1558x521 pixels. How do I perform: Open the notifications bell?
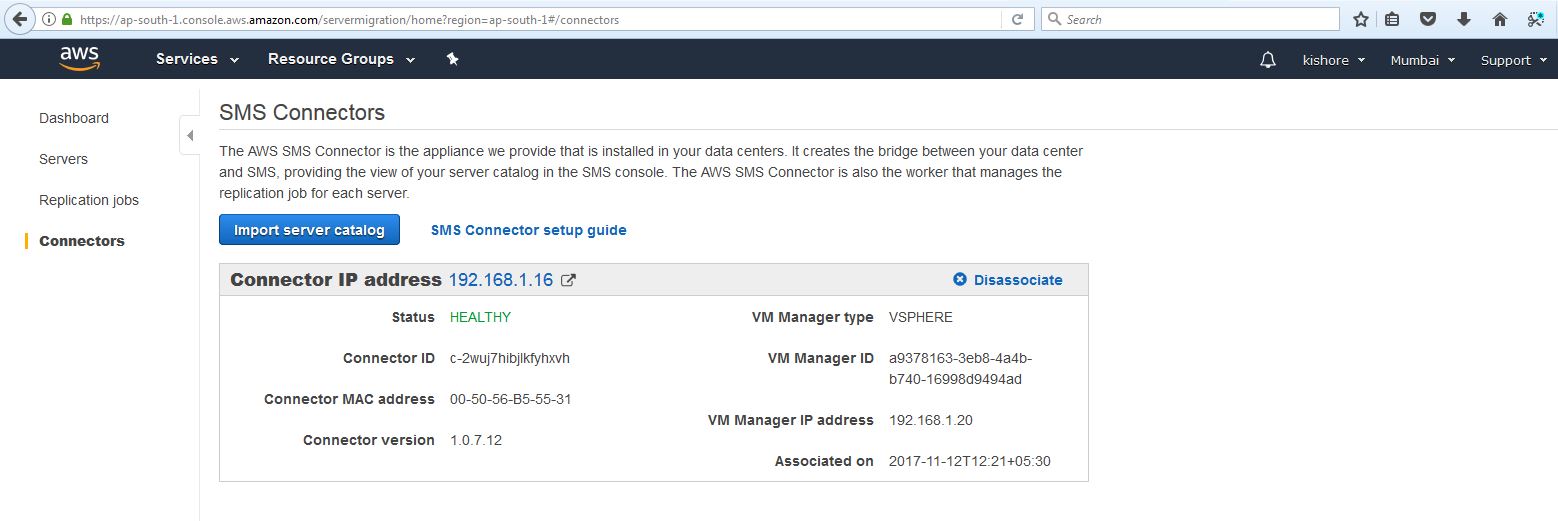click(x=1268, y=60)
